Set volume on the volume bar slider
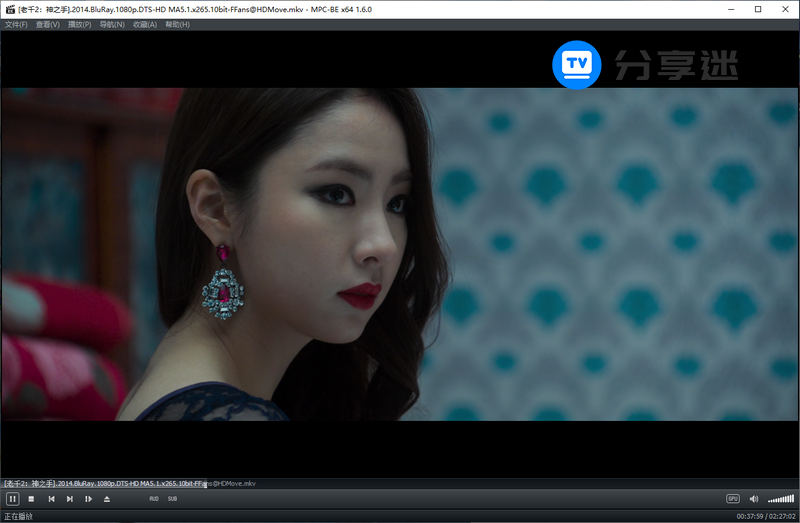 pos(781,498)
